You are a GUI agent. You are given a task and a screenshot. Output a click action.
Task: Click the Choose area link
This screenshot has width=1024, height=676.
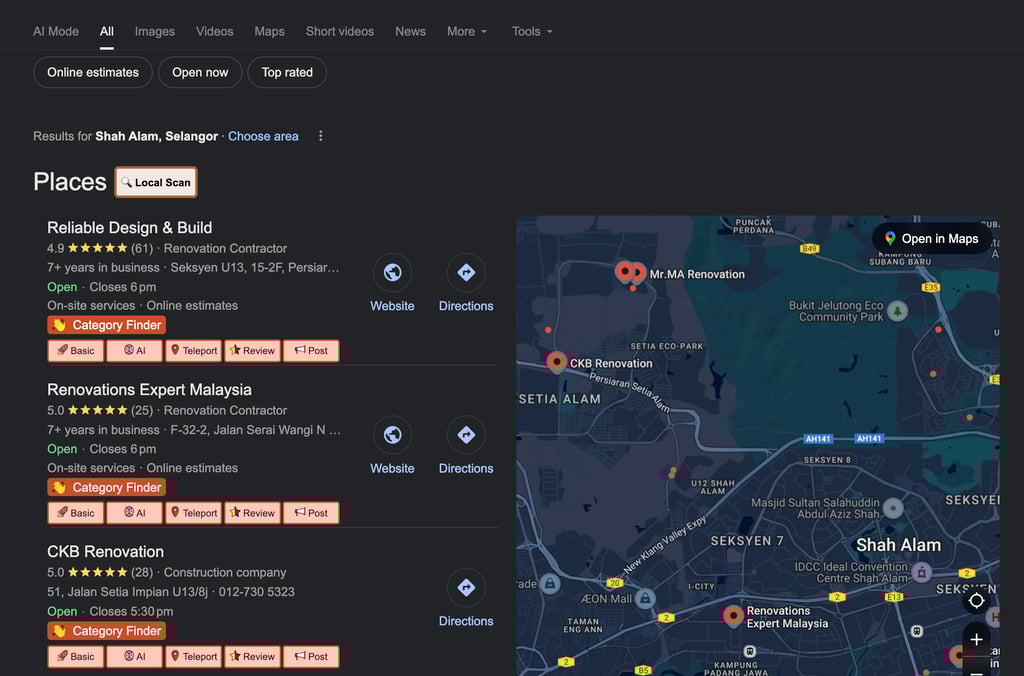(x=263, y=136)
